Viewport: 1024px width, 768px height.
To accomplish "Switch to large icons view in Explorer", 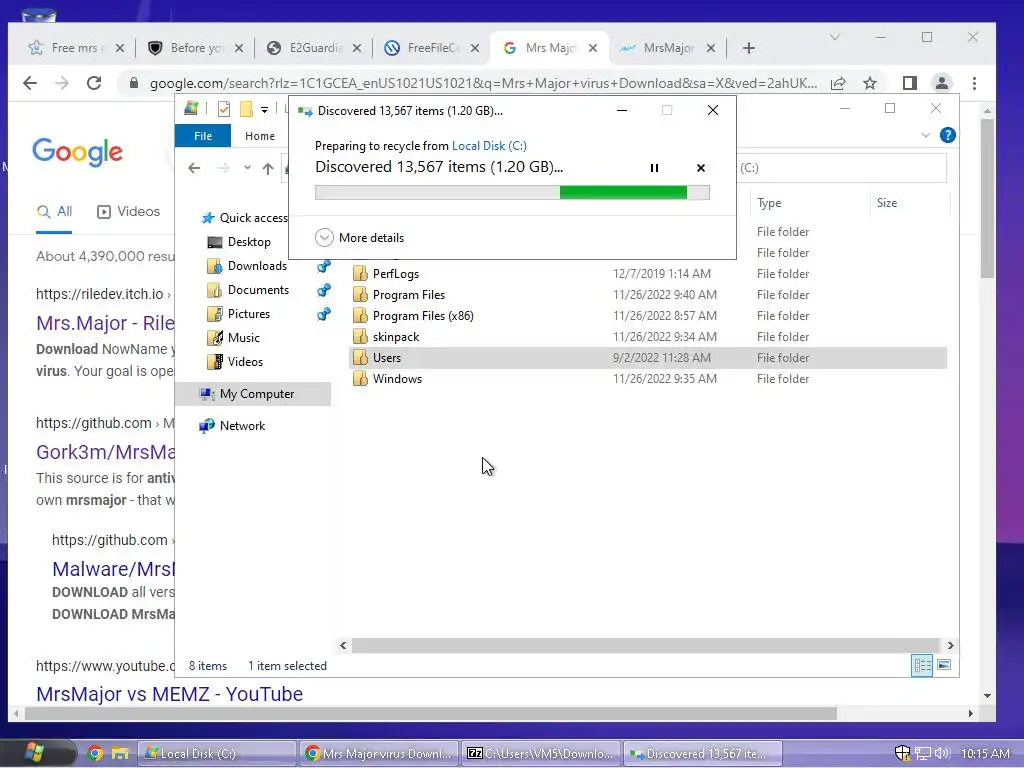I will 944,665.
